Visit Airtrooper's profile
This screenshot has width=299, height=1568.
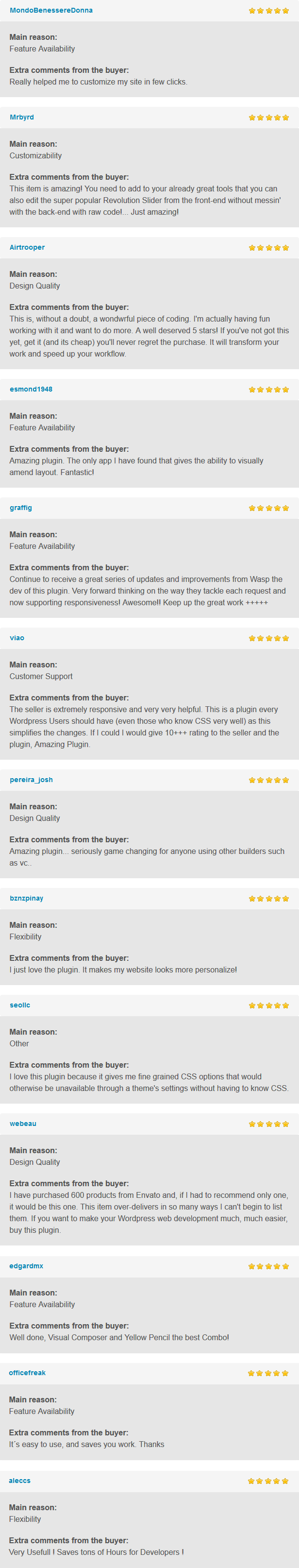(27, 247)
